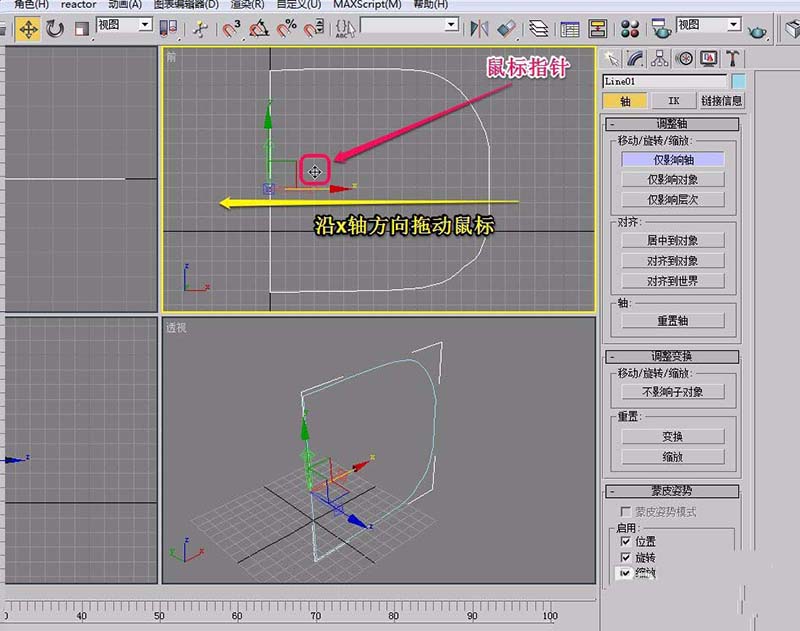Image resolution: width=800 pixels, height=631 pixels.
Task: Toggle the Angle Snap icon
Action: pyautogui.click(x=259, y=29)
